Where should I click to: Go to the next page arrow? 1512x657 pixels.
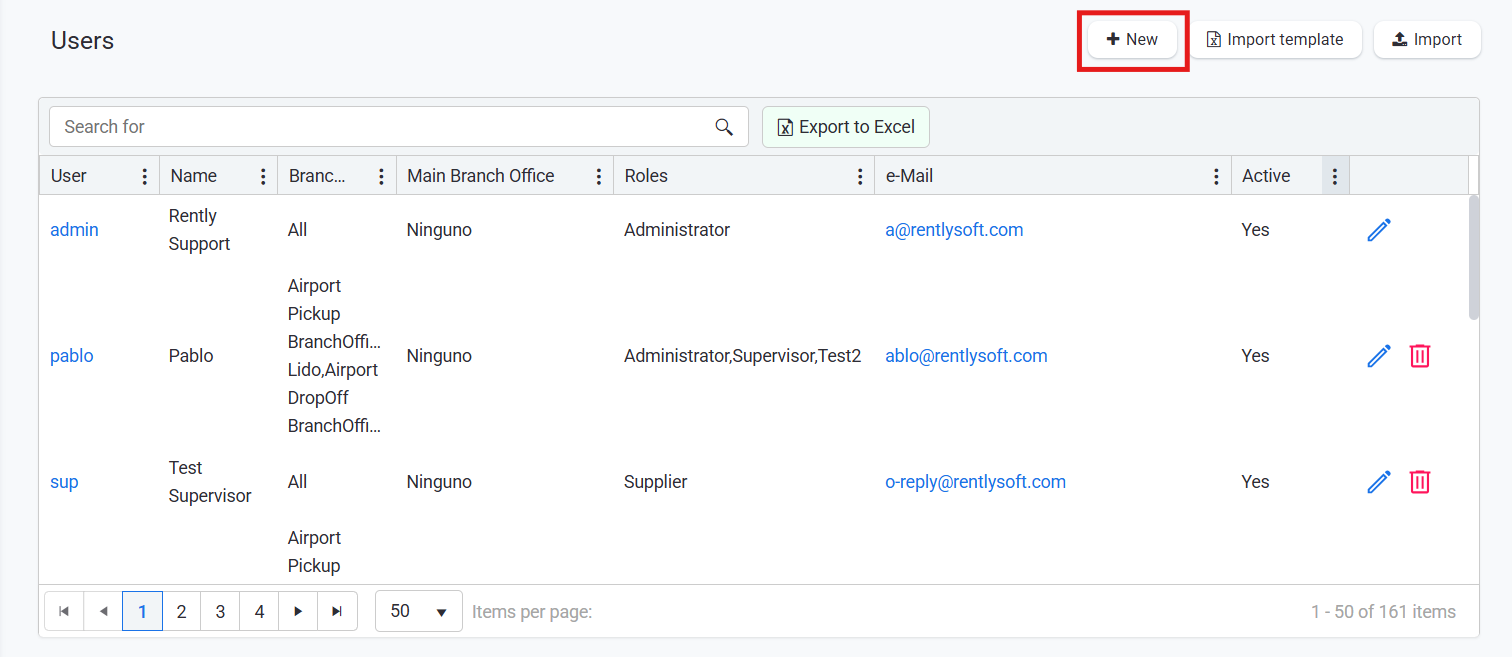point(298,611)
